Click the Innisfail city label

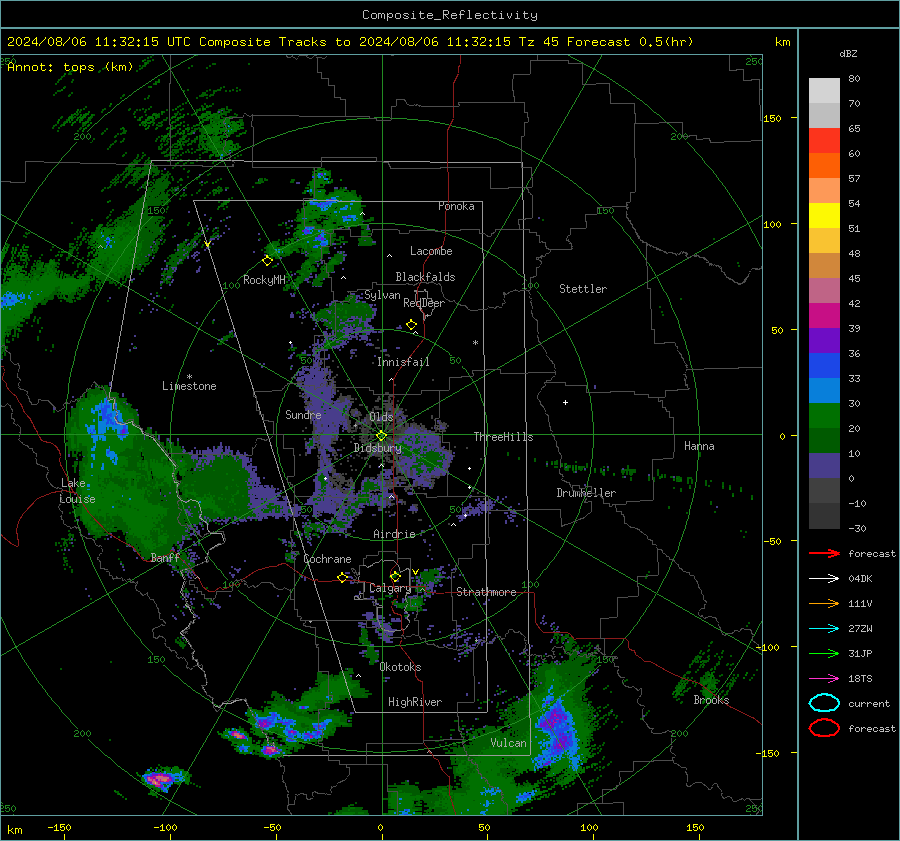pyautogui.click(x=403, y=362)
